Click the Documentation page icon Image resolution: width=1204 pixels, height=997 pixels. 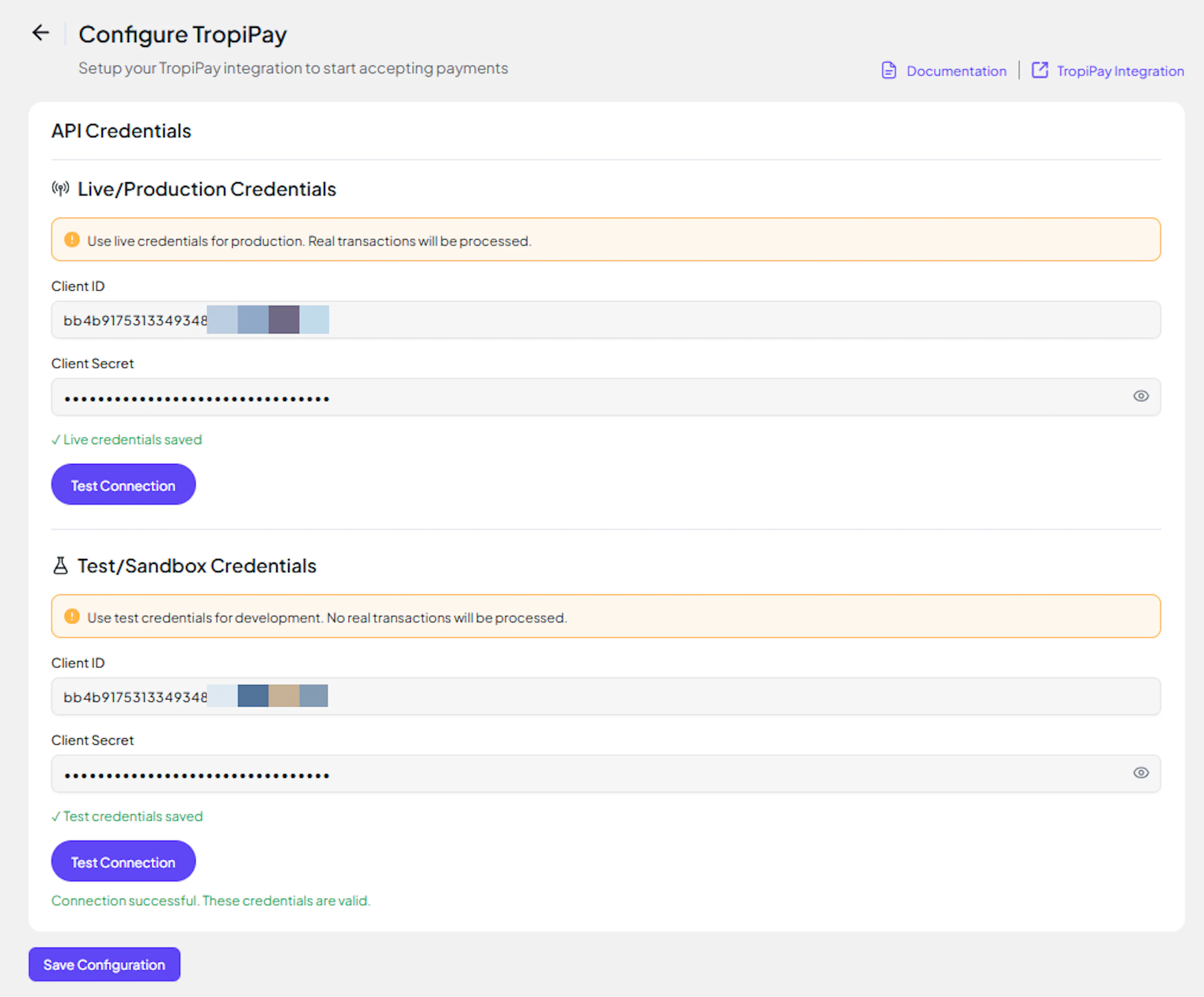(x=889, y=71)
